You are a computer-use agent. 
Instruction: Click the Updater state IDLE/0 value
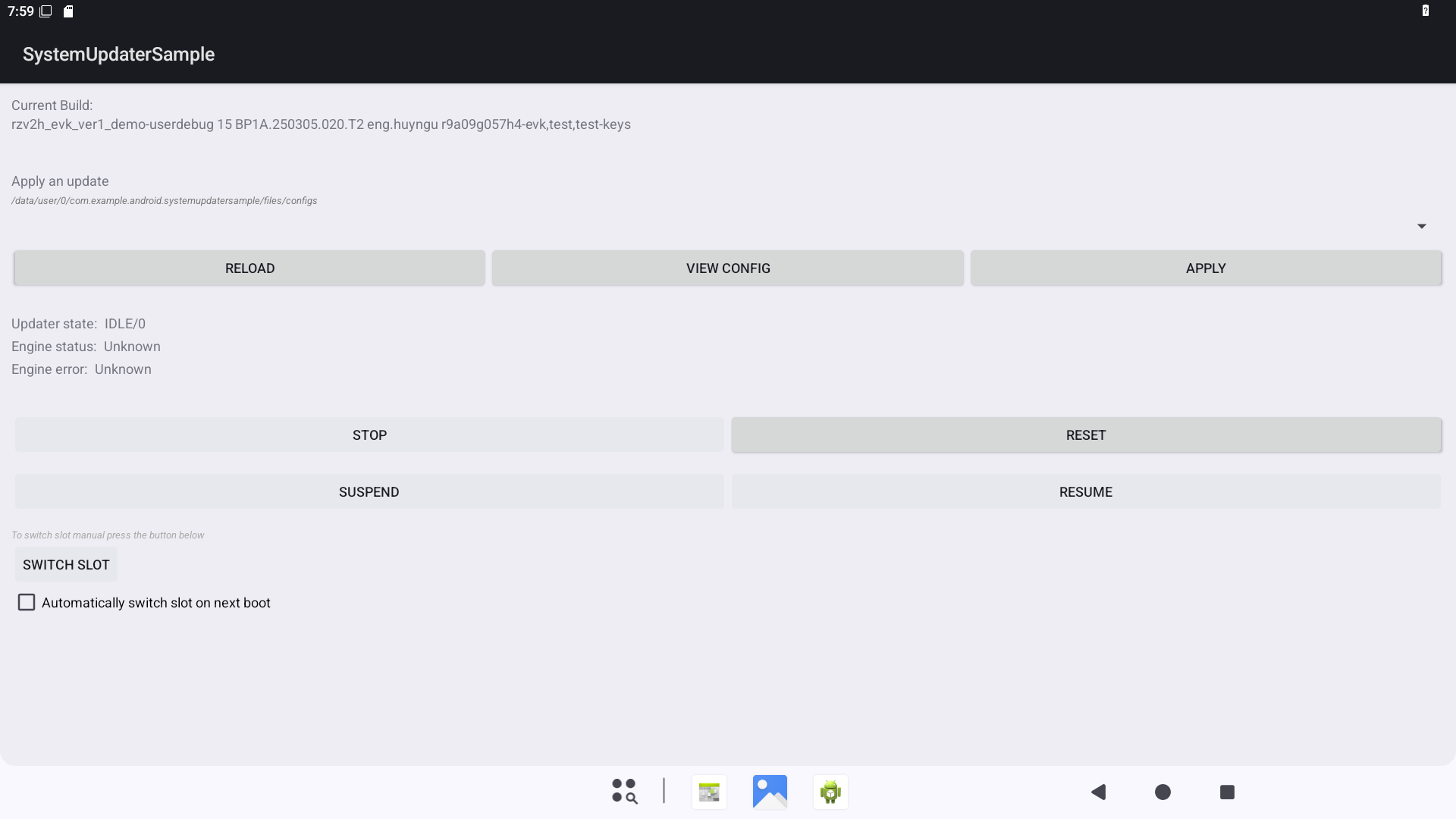coord(125,324)
